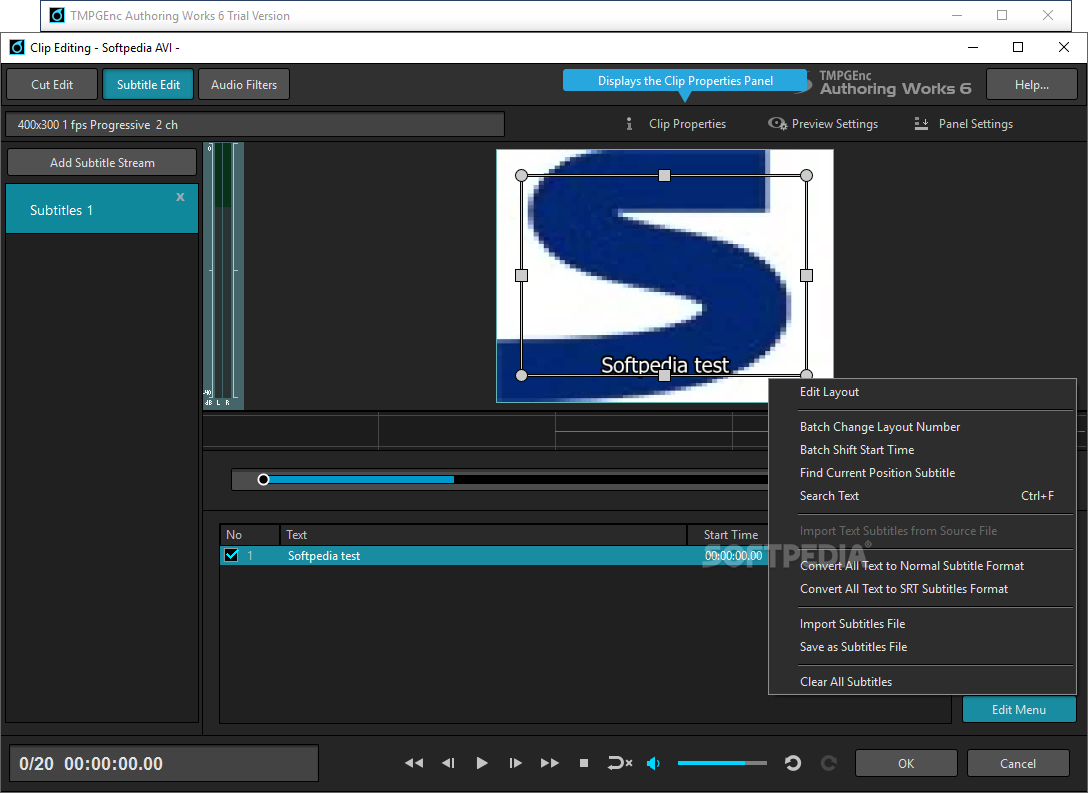The image size is (1088, 793).
Task: Click the Clip Editing window app icon
Action: [17, 47]
